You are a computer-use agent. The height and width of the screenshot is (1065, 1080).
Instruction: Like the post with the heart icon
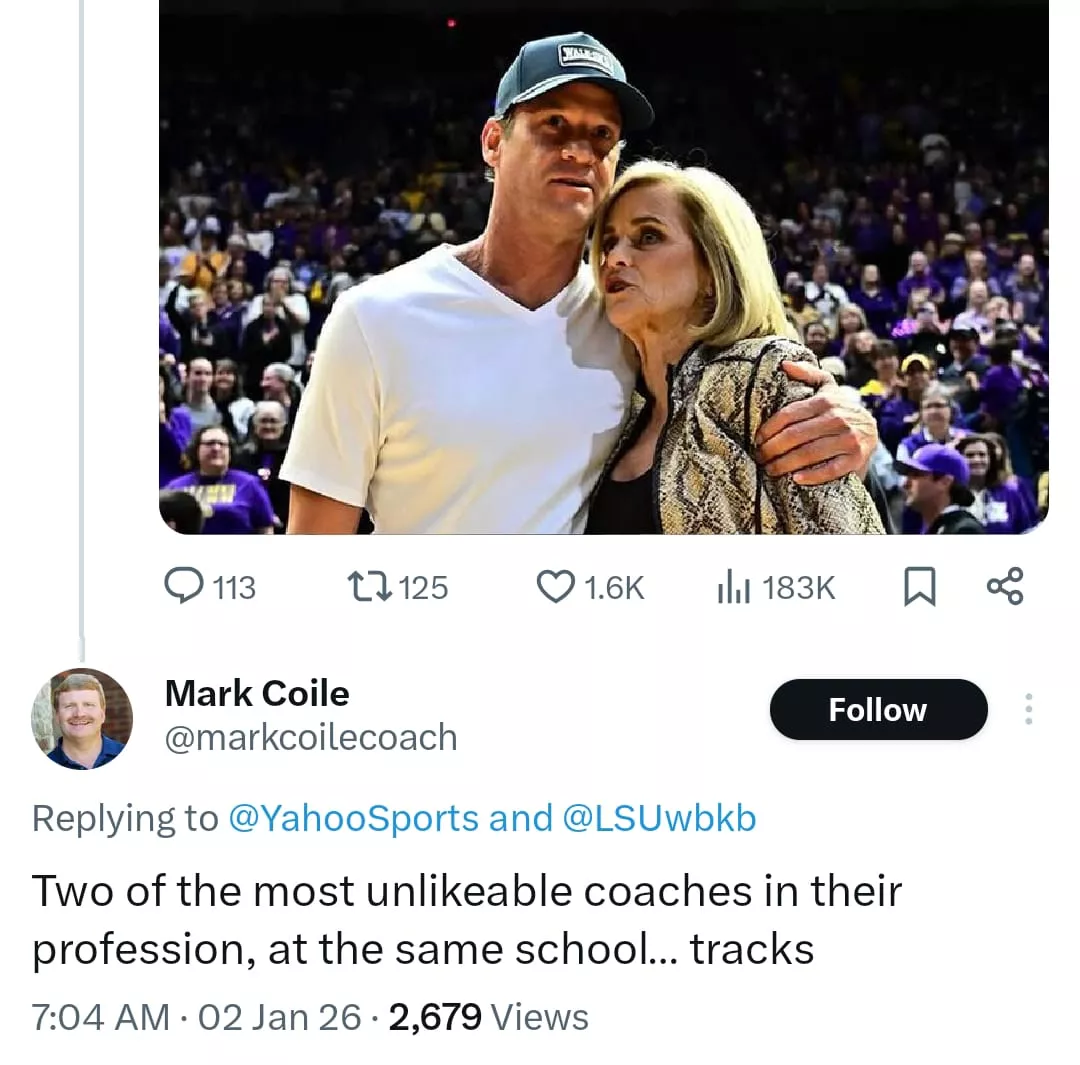[555, 587]
